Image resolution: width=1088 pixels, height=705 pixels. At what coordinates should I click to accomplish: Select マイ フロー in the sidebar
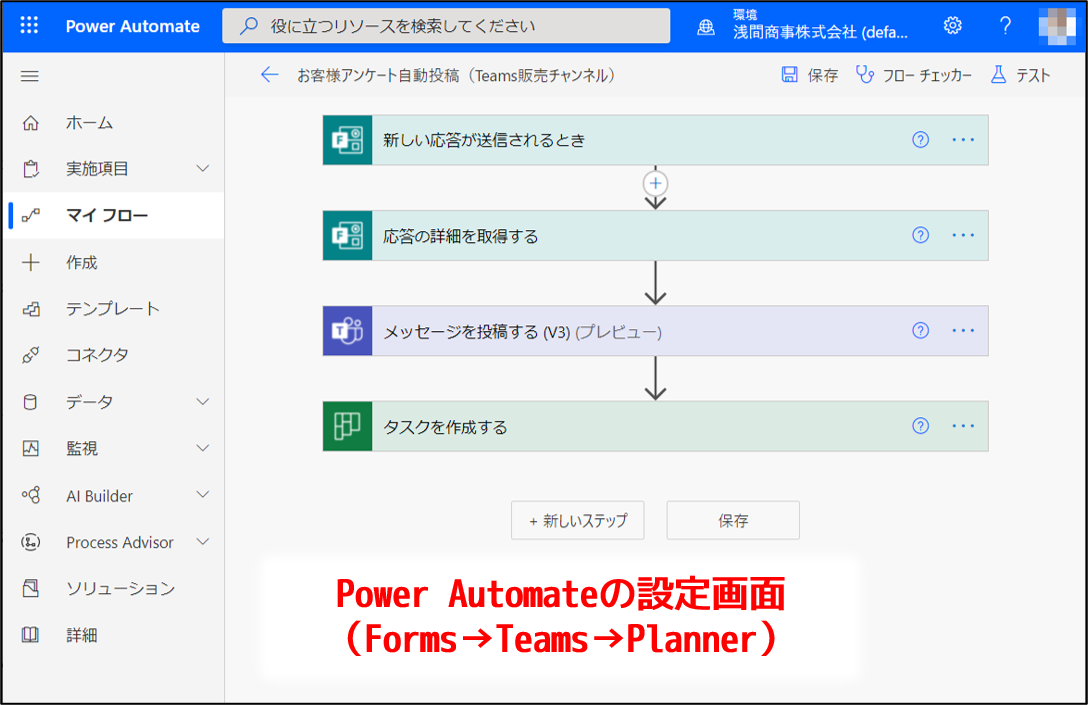114,215
